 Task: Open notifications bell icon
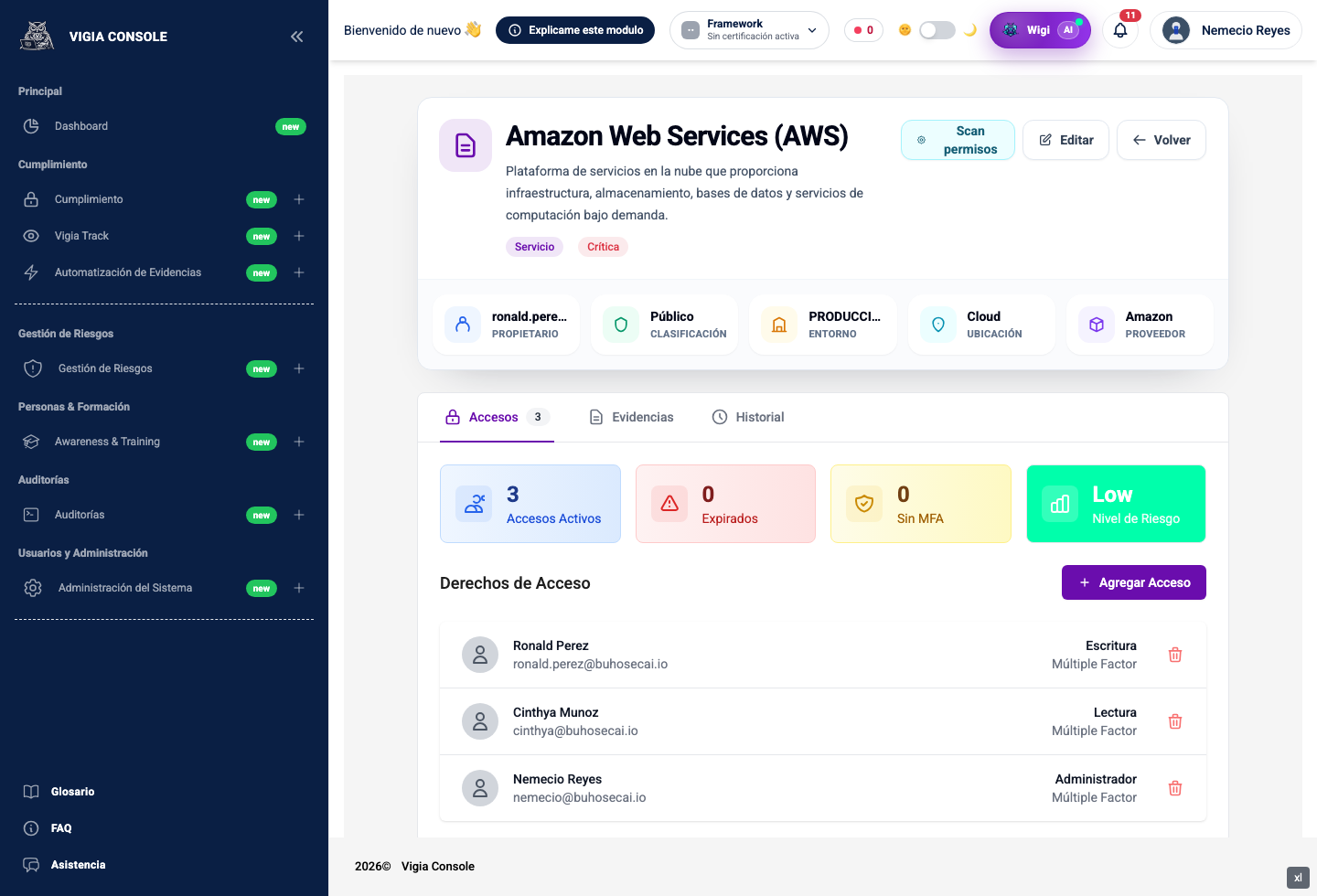pos(1120,30)
